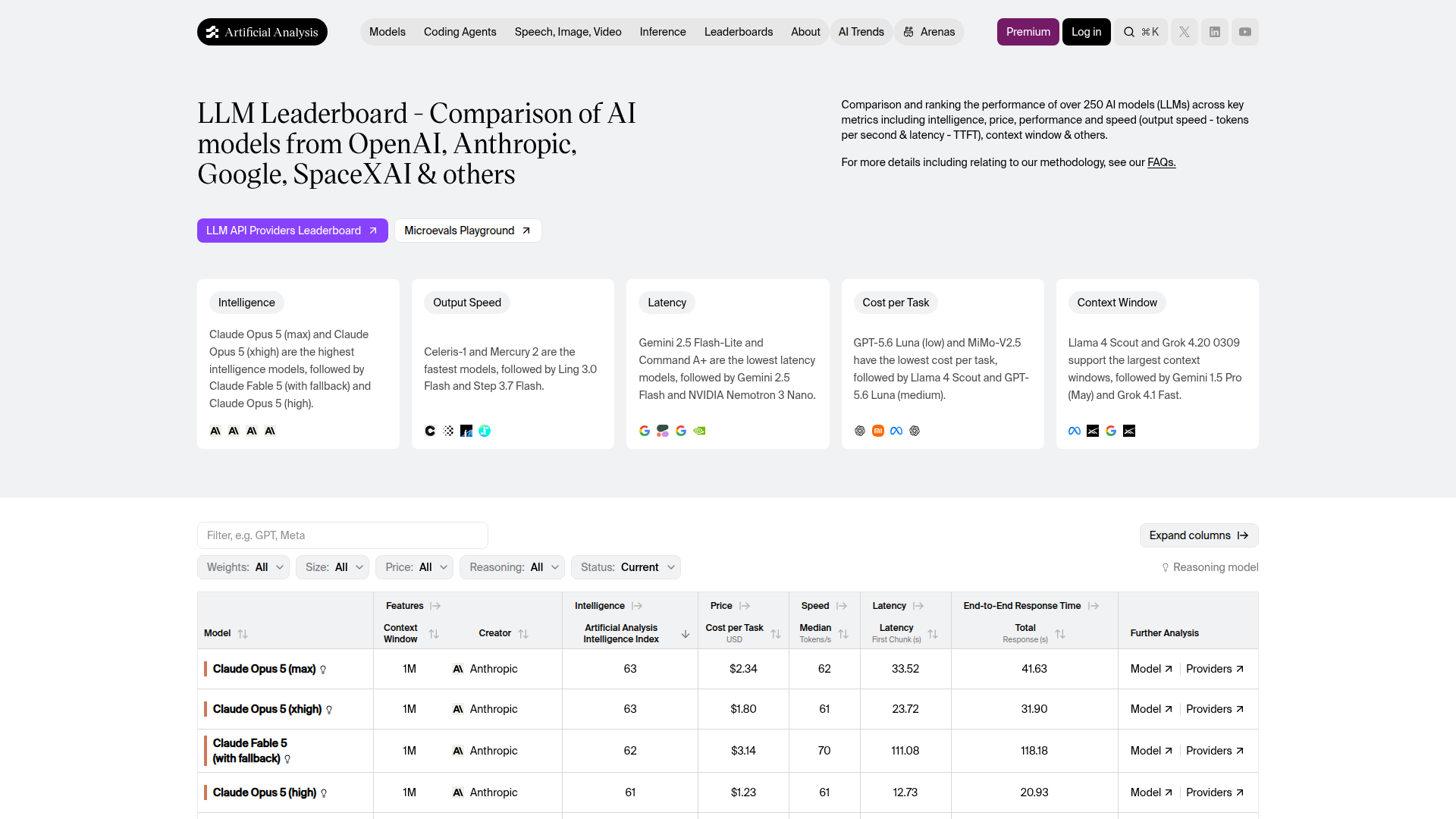
Task: Open the Models nav menu
Action: (x=388, y=32)
